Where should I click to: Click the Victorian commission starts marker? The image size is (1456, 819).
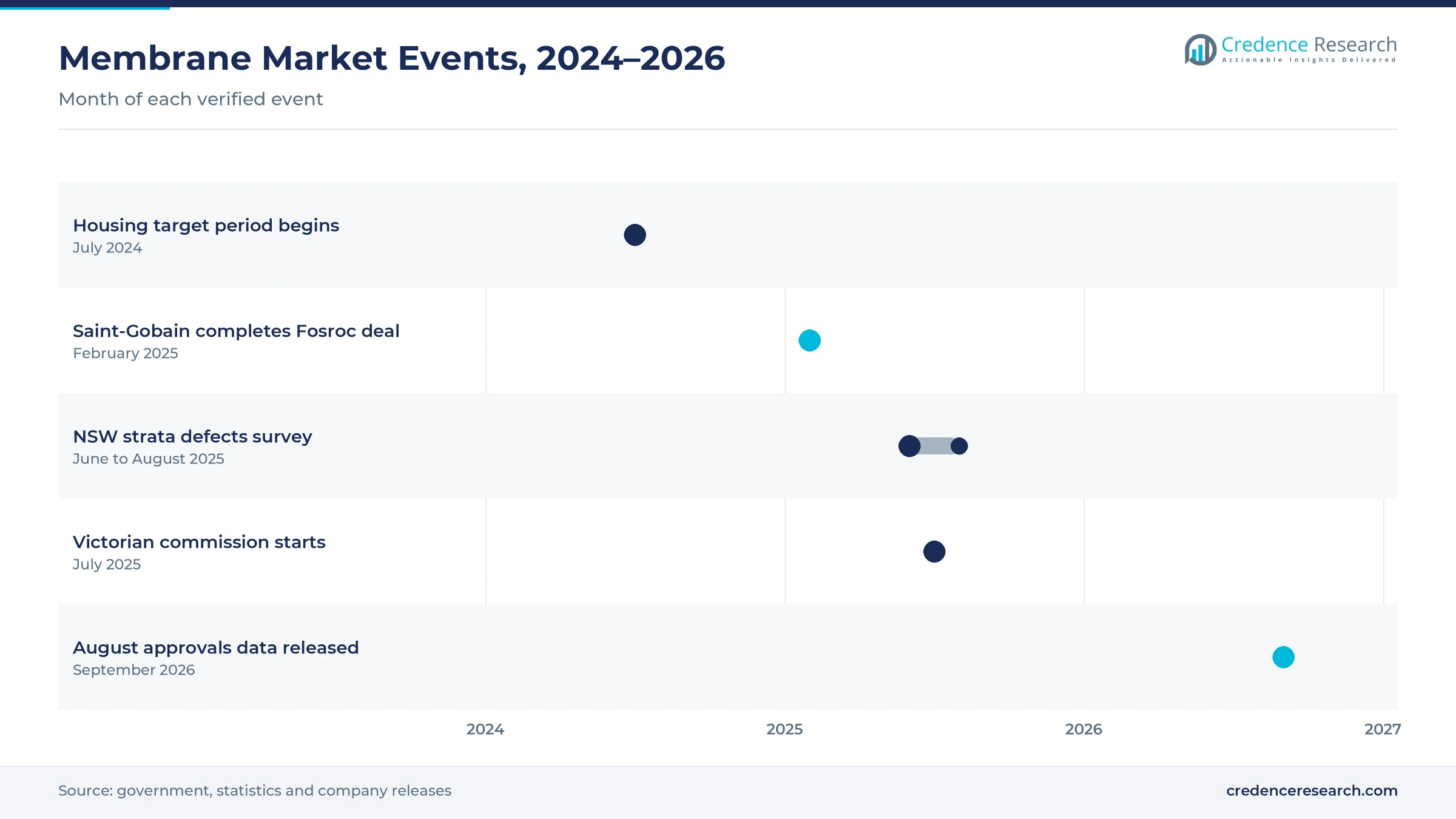tap(934, 551)
